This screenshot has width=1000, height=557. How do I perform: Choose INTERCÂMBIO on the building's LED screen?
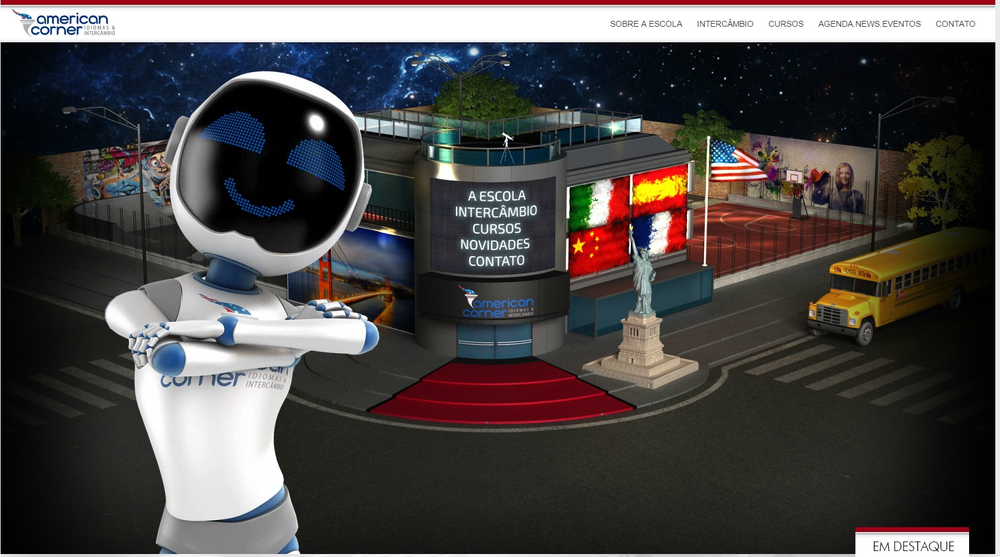click(x=496, y=212)
